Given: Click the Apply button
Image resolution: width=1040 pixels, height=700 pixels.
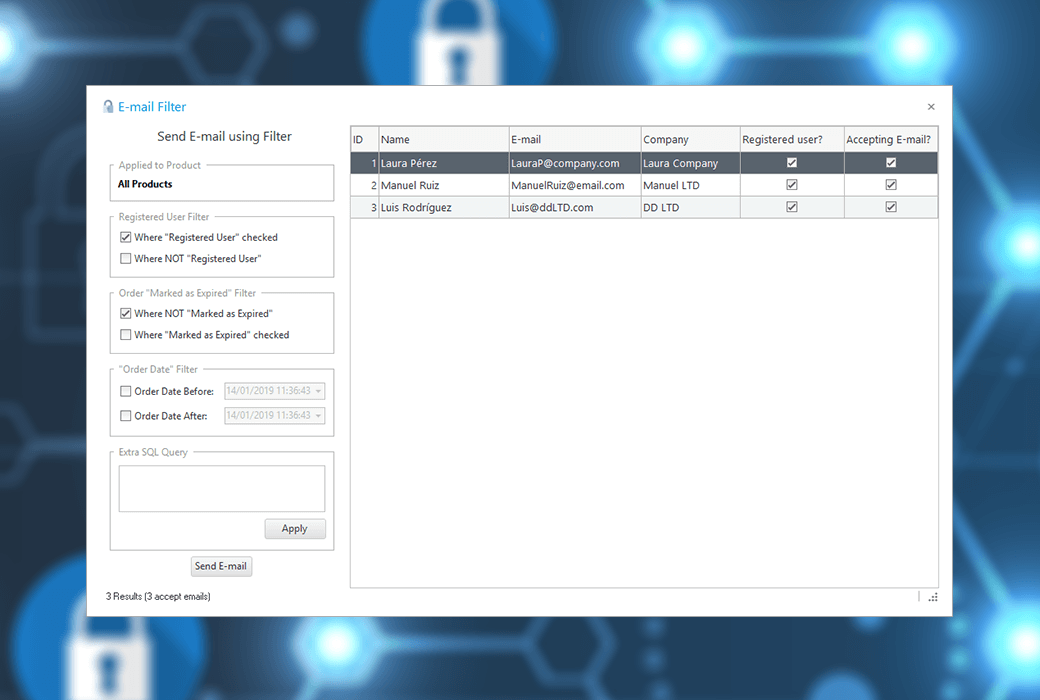Looking at the screenshot, I should 295,529.
